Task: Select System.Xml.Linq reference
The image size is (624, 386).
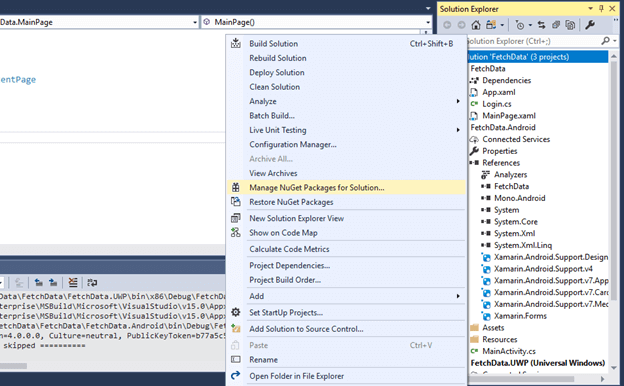Action: click(523, 245)
